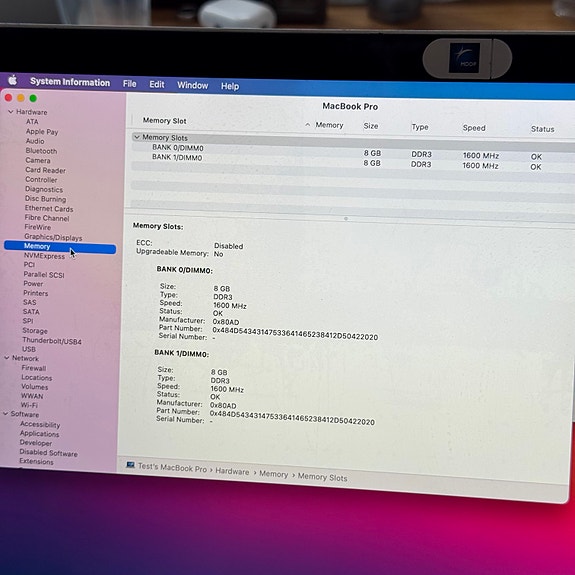Select NVMExpress in the sidebar
The height and width of the screenshot is (575, 575).
pos(44,256)
